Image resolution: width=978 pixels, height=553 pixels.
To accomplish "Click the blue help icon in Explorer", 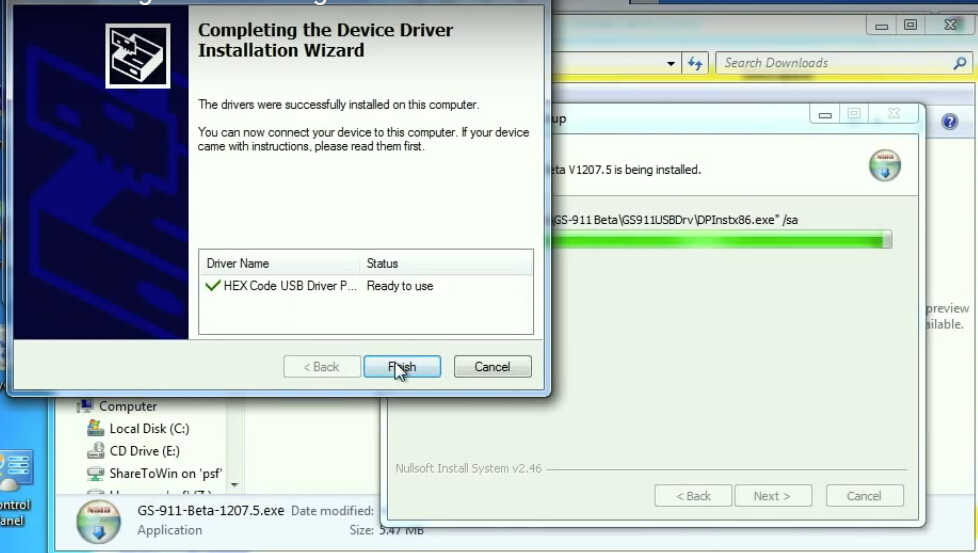I will click(950, 121).
